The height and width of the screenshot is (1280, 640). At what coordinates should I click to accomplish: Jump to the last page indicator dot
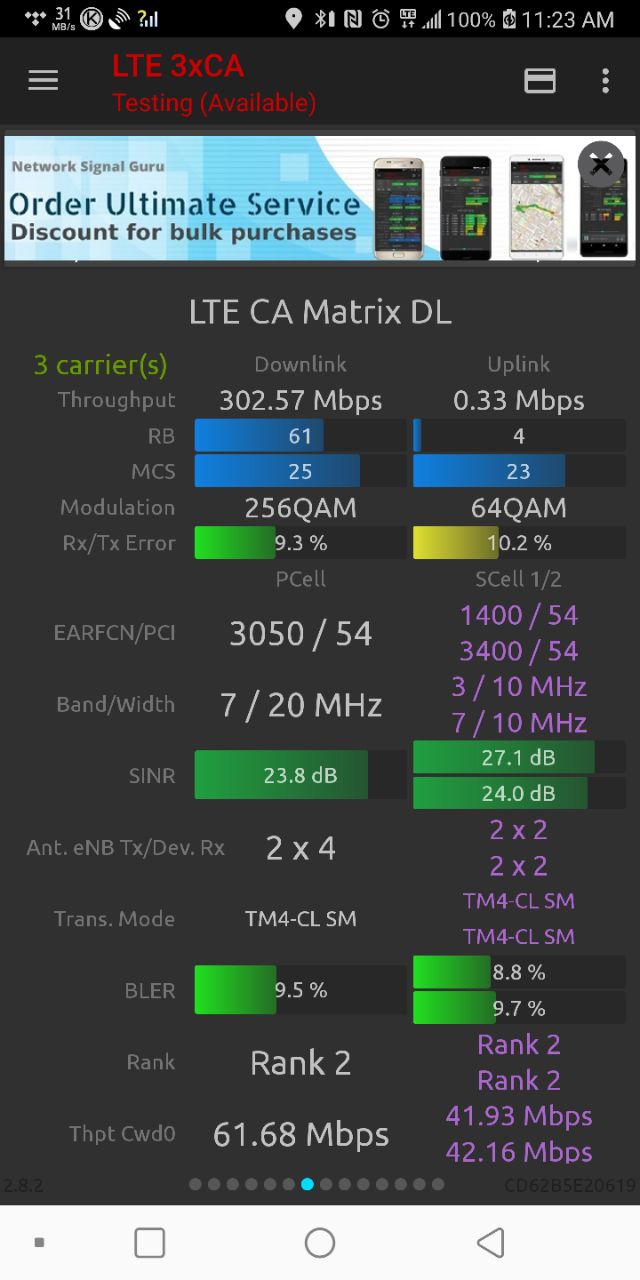pos(438,1184)
